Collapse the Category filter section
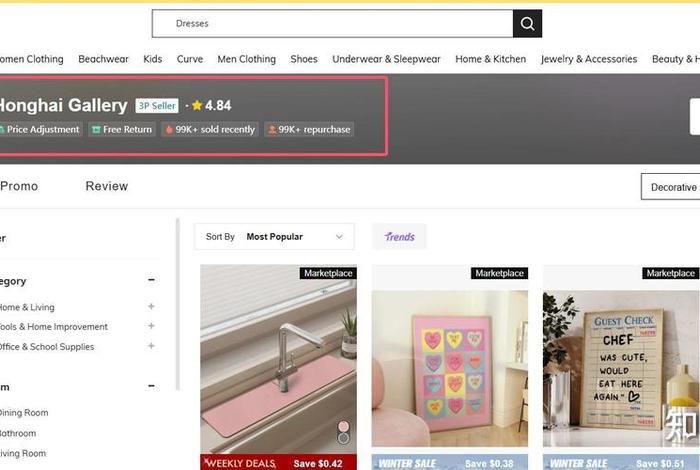 (151, 280)
